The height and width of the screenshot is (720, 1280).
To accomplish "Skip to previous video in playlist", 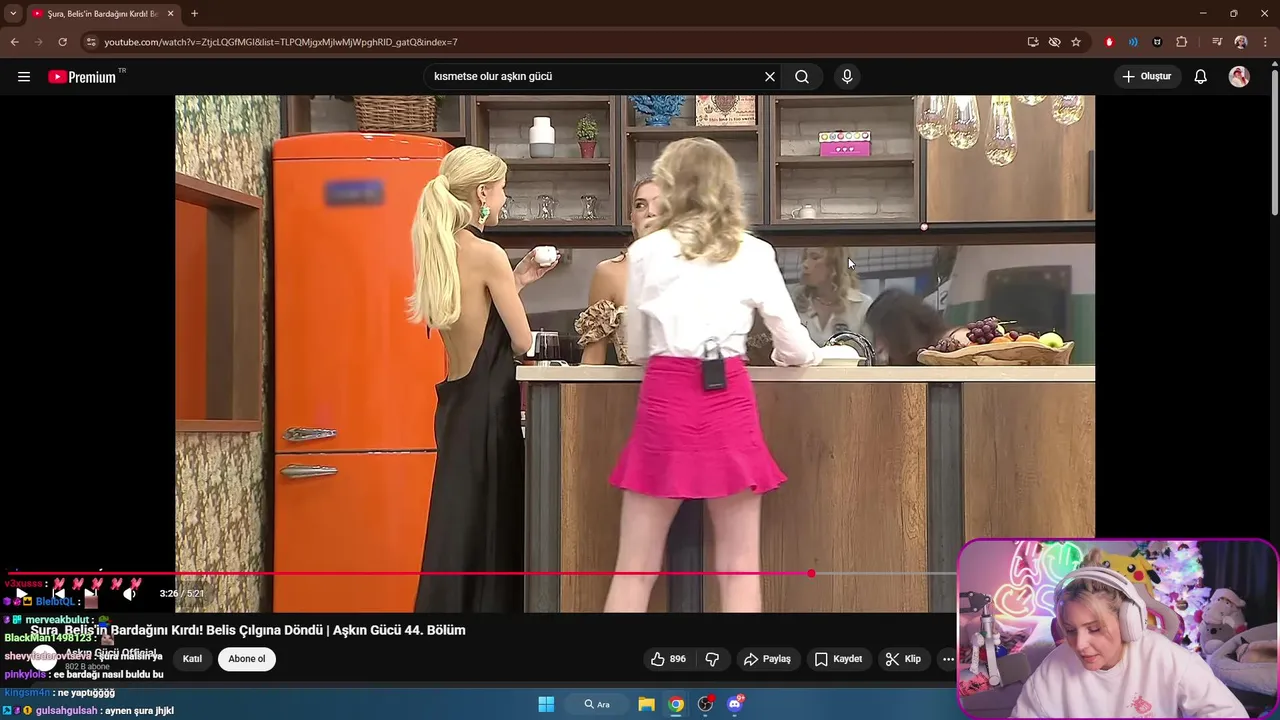I will 58,593.
